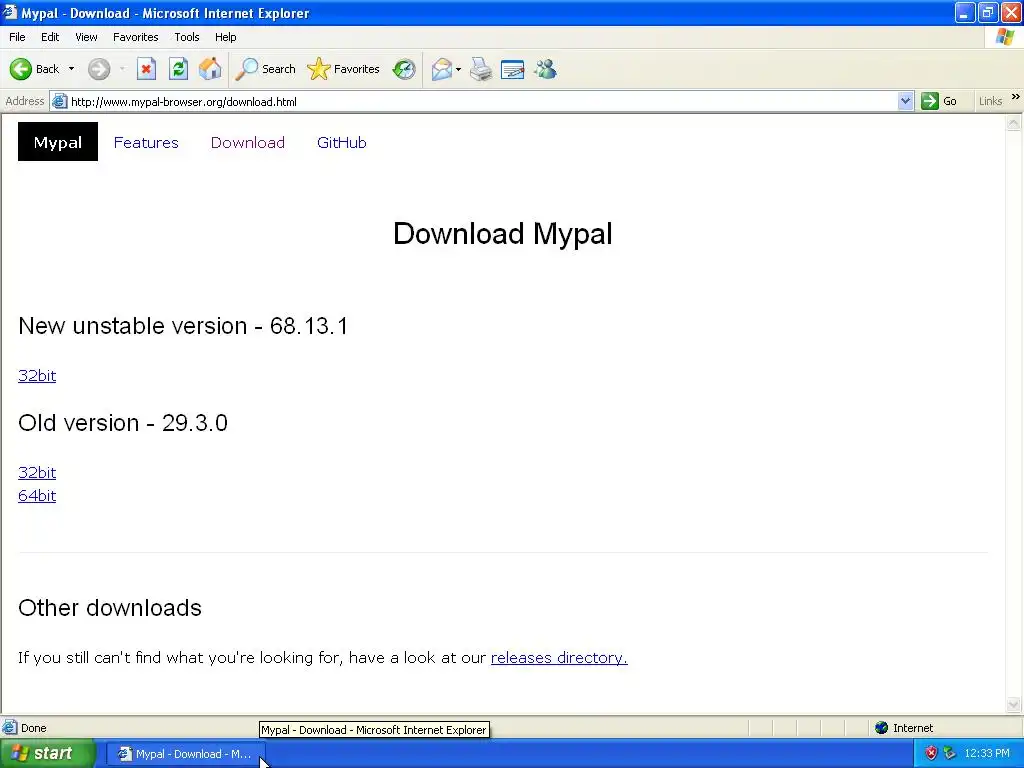Viewport: 1024px width, 768px height.
Task: Open the Favorites menu
Action: pyautogui.click(x=135, y=37)
